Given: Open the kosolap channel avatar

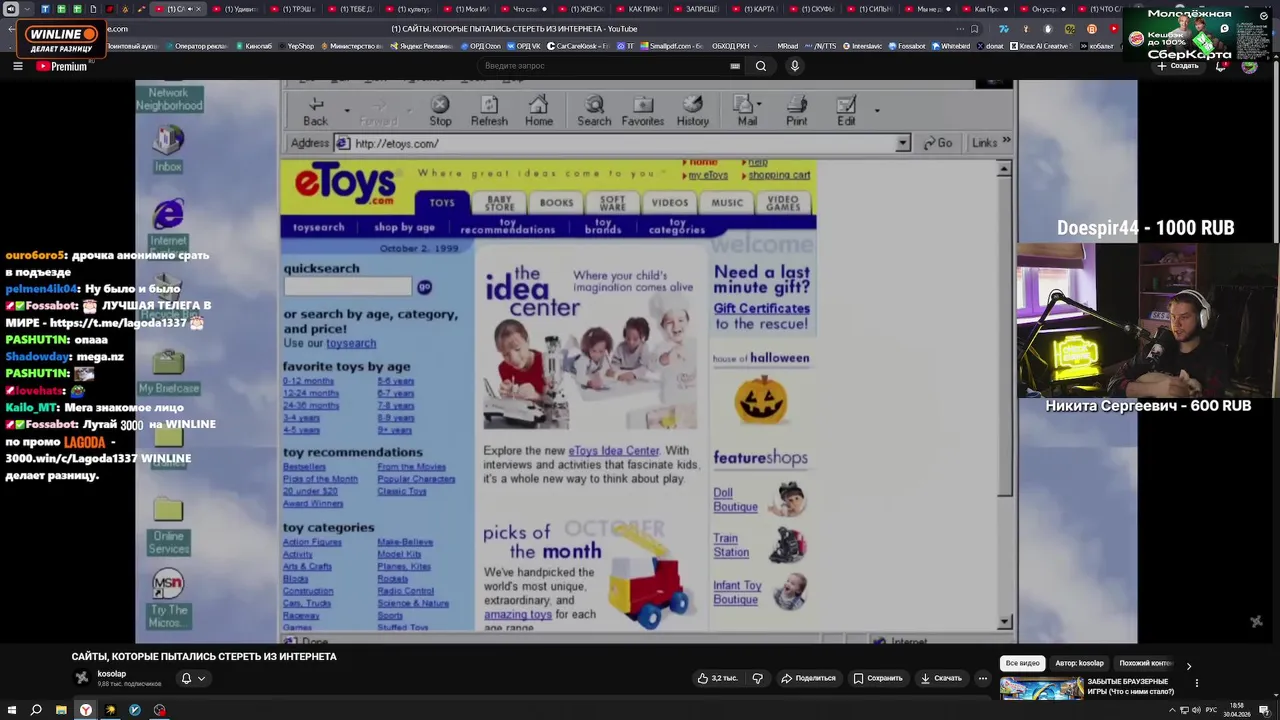Looking at the screenshot, I should (82, 678).
